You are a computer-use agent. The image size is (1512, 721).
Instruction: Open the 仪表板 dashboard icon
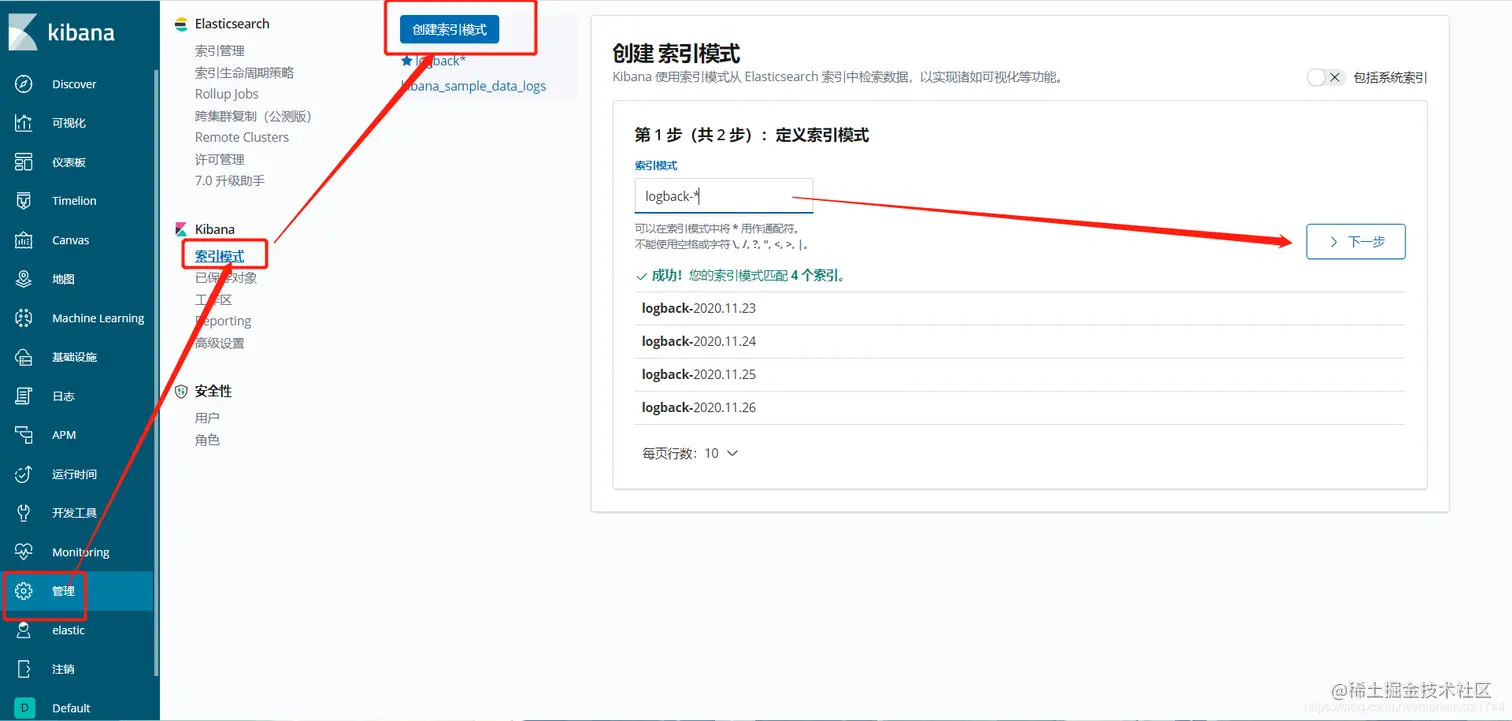tap(24, 162)
